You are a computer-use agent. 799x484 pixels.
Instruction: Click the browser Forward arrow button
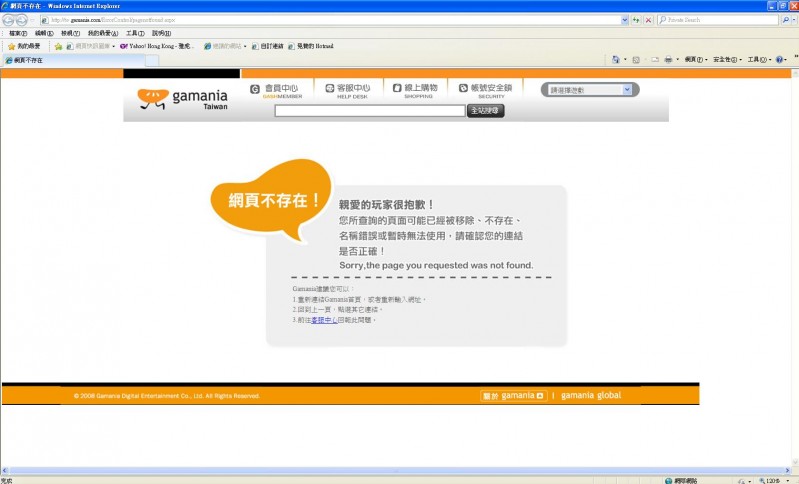coord(22,20)
